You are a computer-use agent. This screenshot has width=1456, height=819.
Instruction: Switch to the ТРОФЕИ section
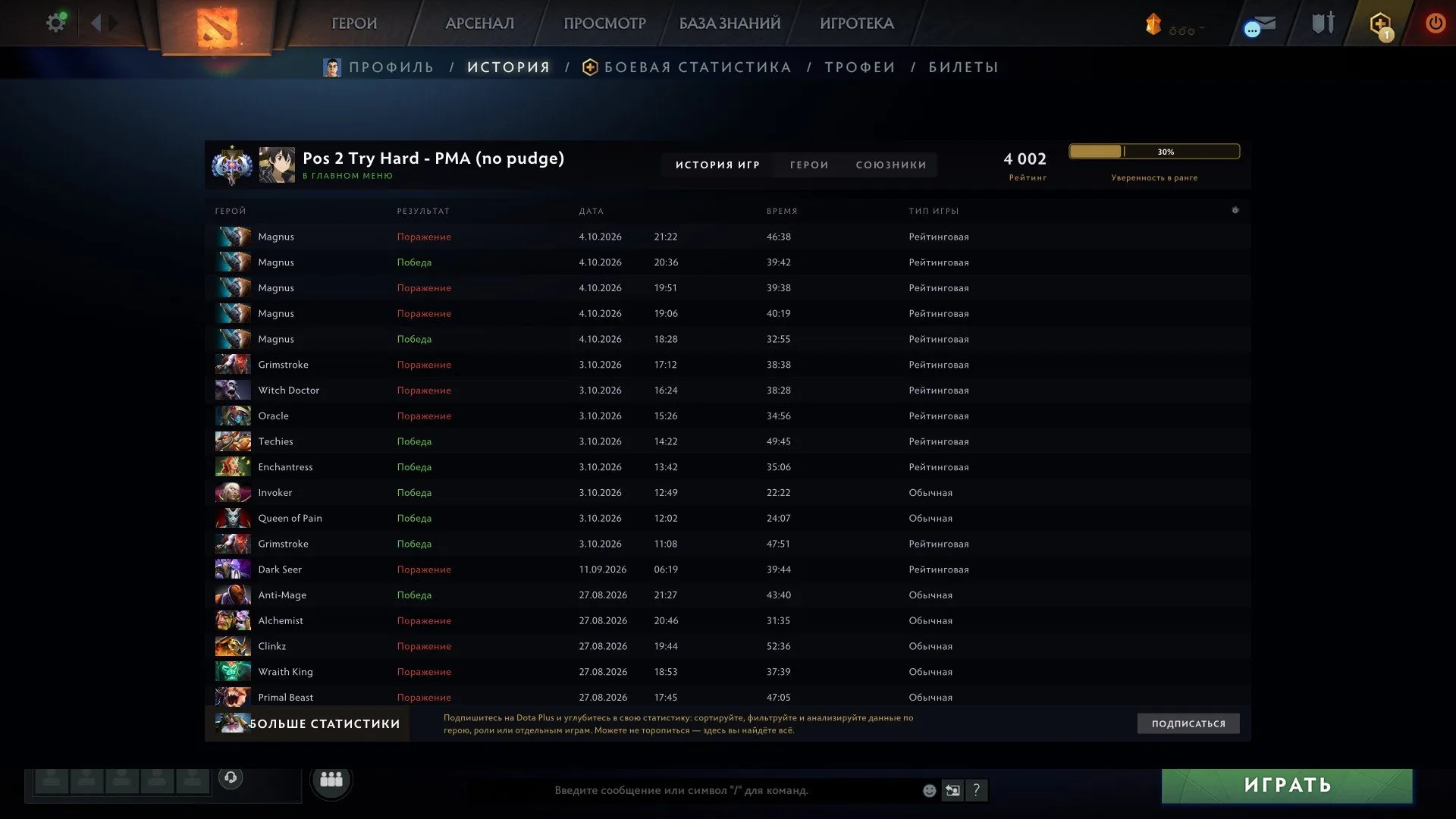860,67
